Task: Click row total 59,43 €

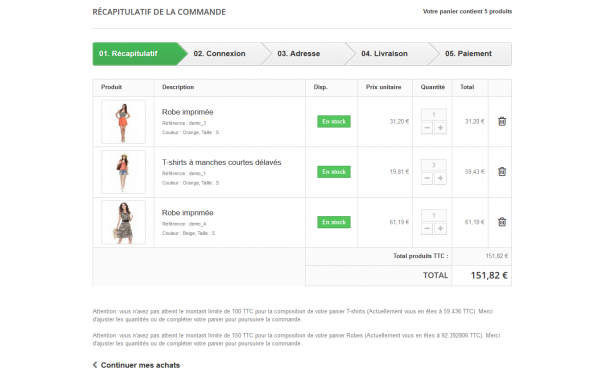Action: 475,172
